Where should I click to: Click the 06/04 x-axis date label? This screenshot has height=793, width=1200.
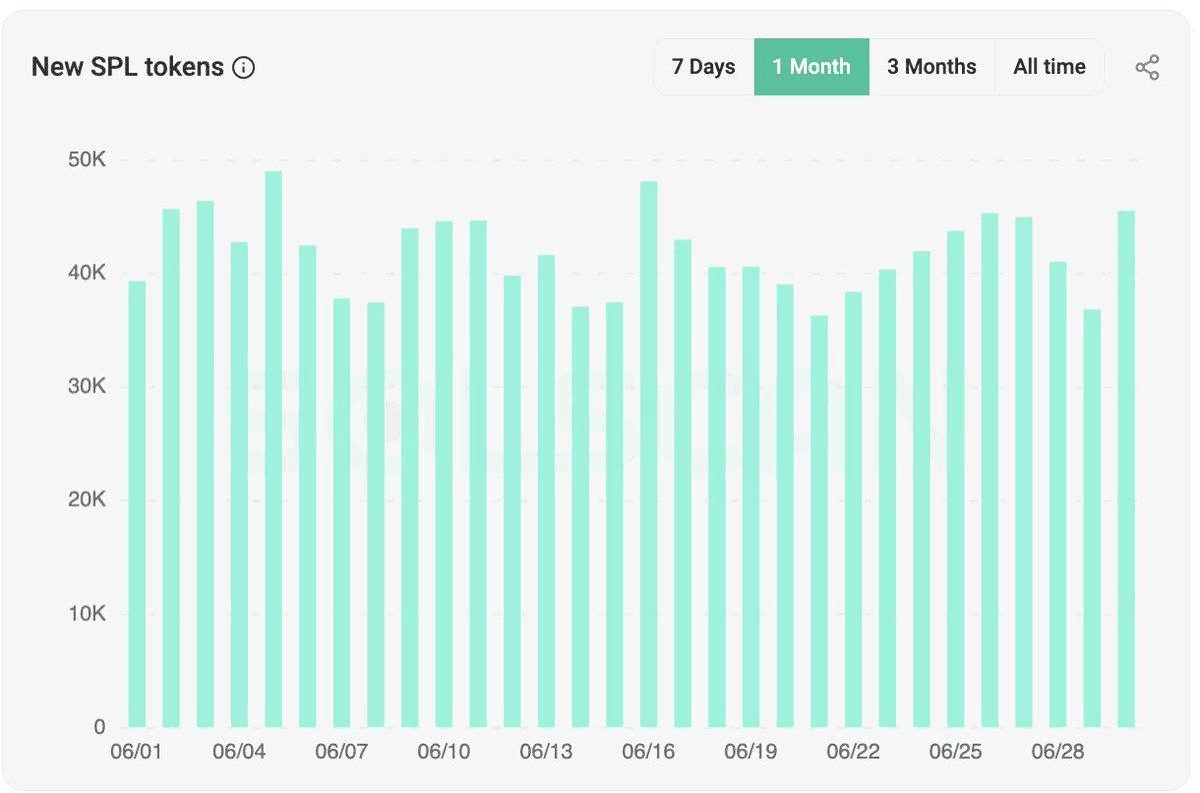239,752
